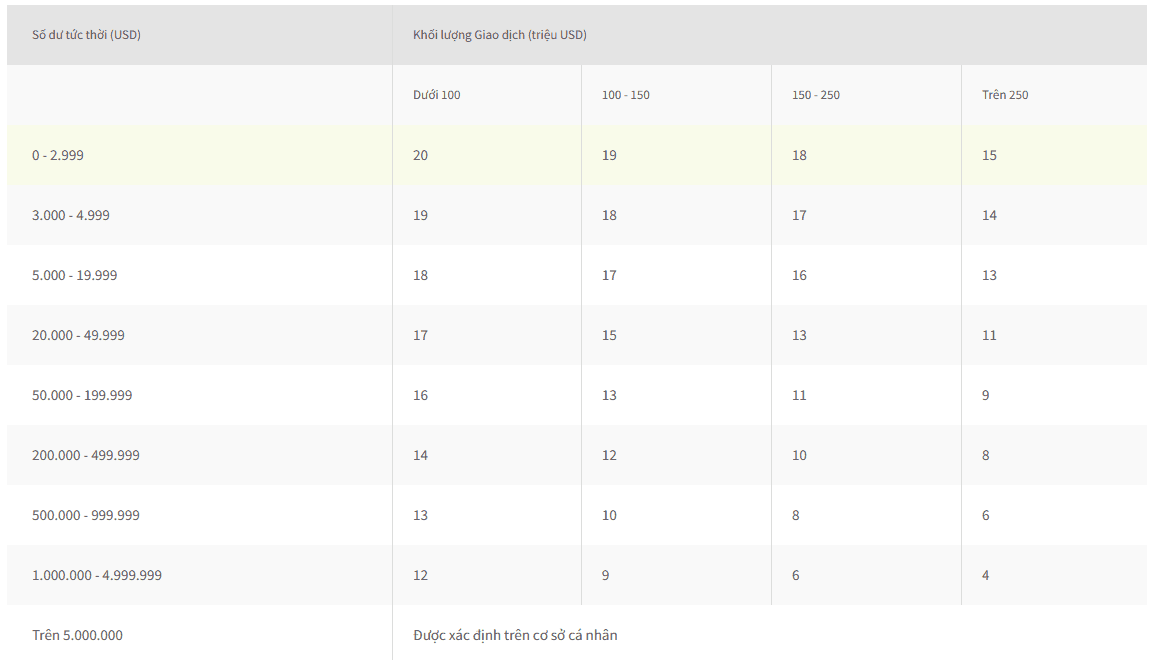Click the 'Dưới 100' value for '20.000 - 49.999'
This screenshot has height=660, width=1153.
coord(420,335)
